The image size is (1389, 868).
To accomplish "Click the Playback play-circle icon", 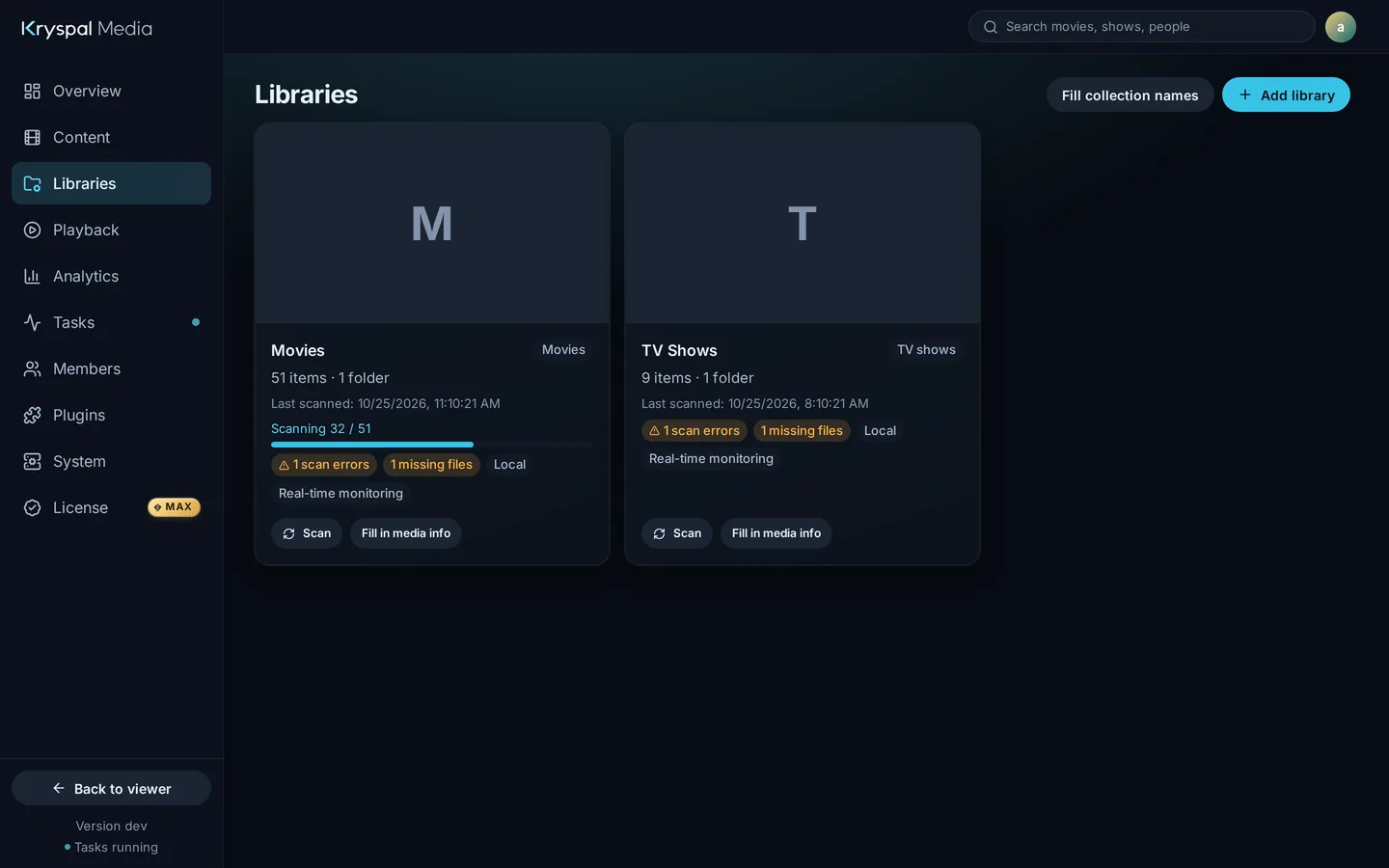I will click(32, 230).
